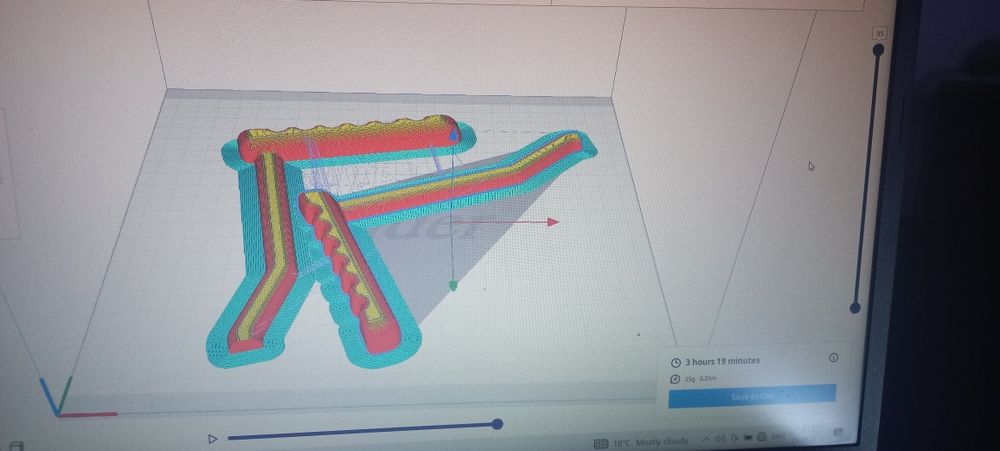Expand the hidden system tray icons chevron
This screenshot has width=1000, height=451.
[x=706, y=439]
